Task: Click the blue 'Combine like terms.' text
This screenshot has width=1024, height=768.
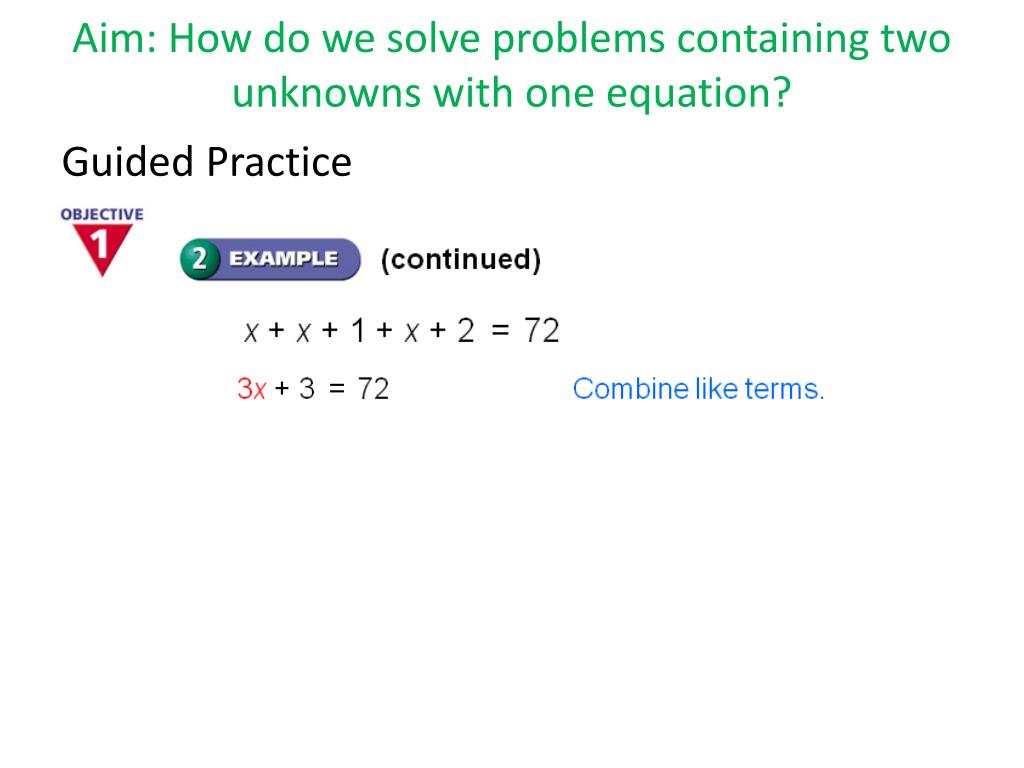Action: point(698,389)
